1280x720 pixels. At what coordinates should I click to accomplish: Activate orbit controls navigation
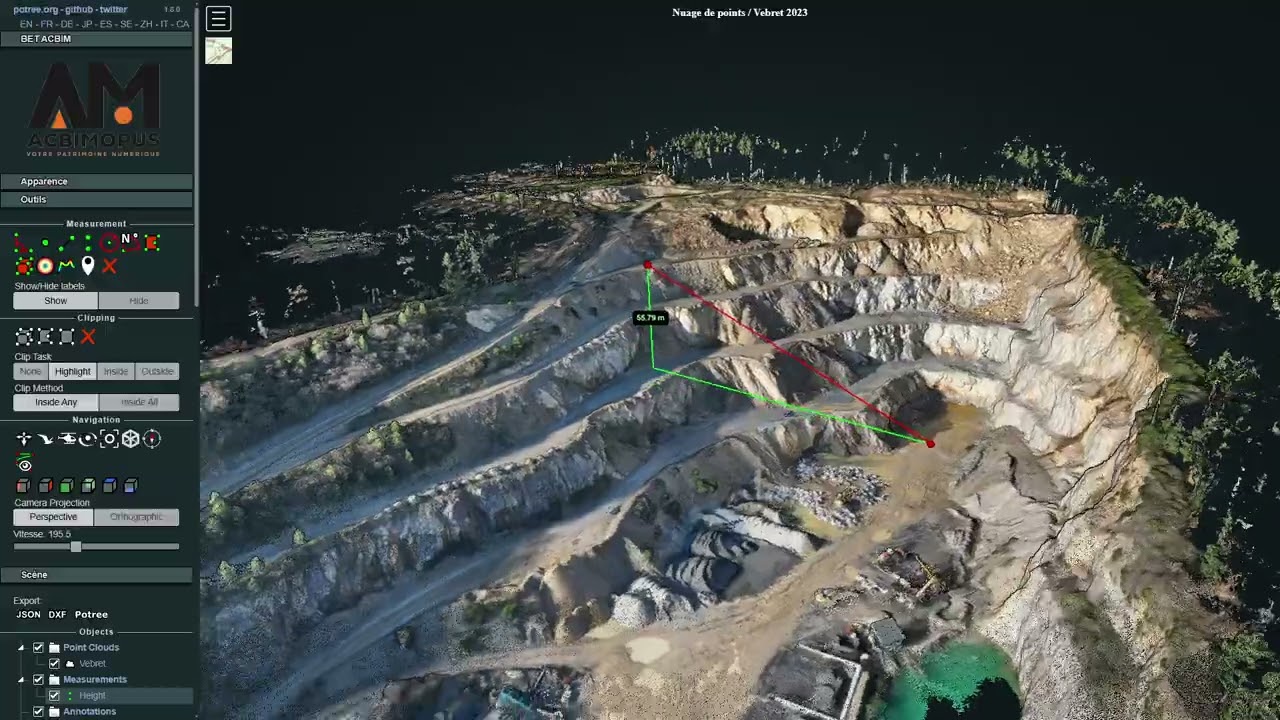[88, 439]
